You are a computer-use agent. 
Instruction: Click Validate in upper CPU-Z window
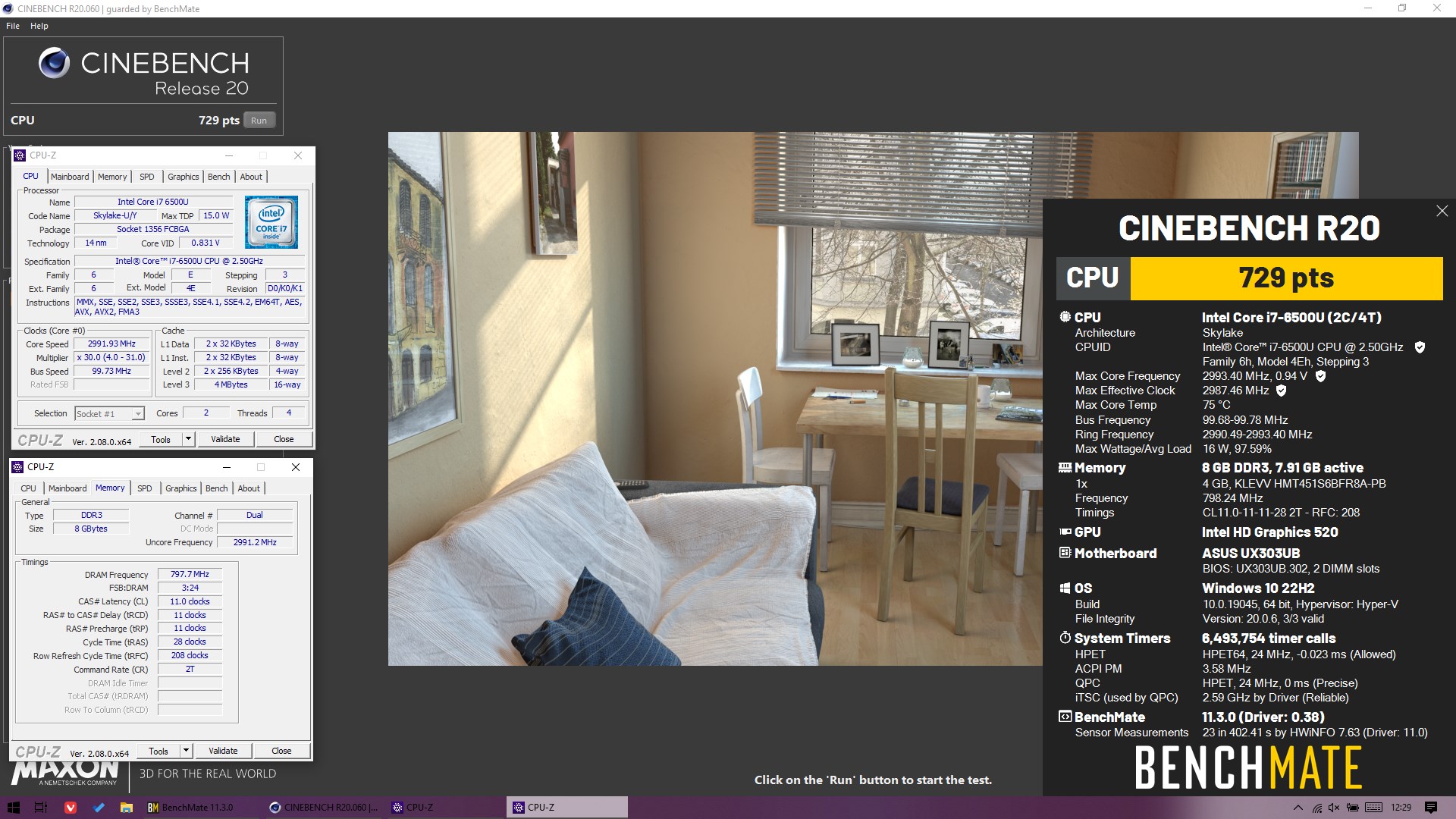225,439
